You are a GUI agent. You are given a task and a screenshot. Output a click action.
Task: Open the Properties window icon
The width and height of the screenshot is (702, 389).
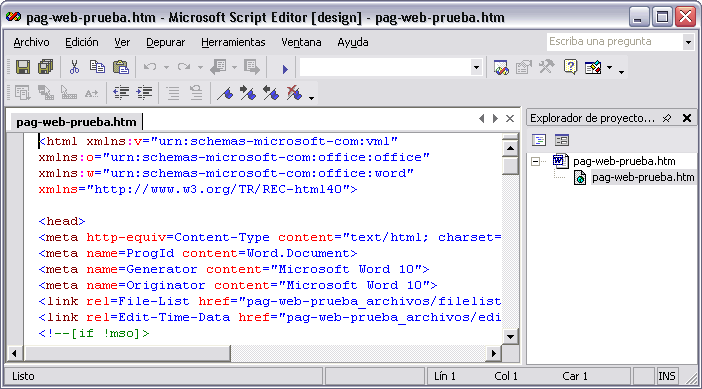click(524, 68)
